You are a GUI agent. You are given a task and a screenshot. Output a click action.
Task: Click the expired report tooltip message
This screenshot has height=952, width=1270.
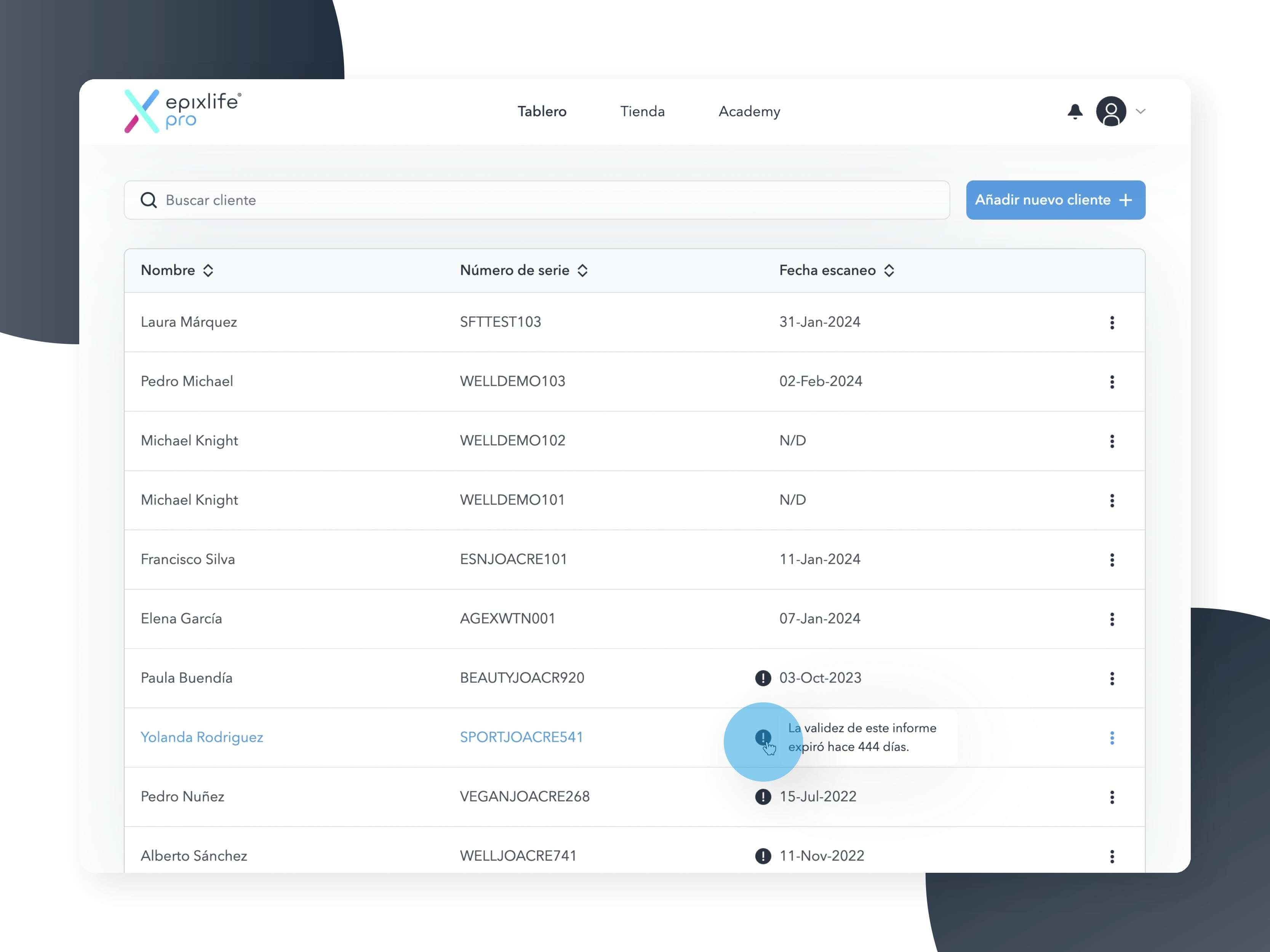(862, 737)
